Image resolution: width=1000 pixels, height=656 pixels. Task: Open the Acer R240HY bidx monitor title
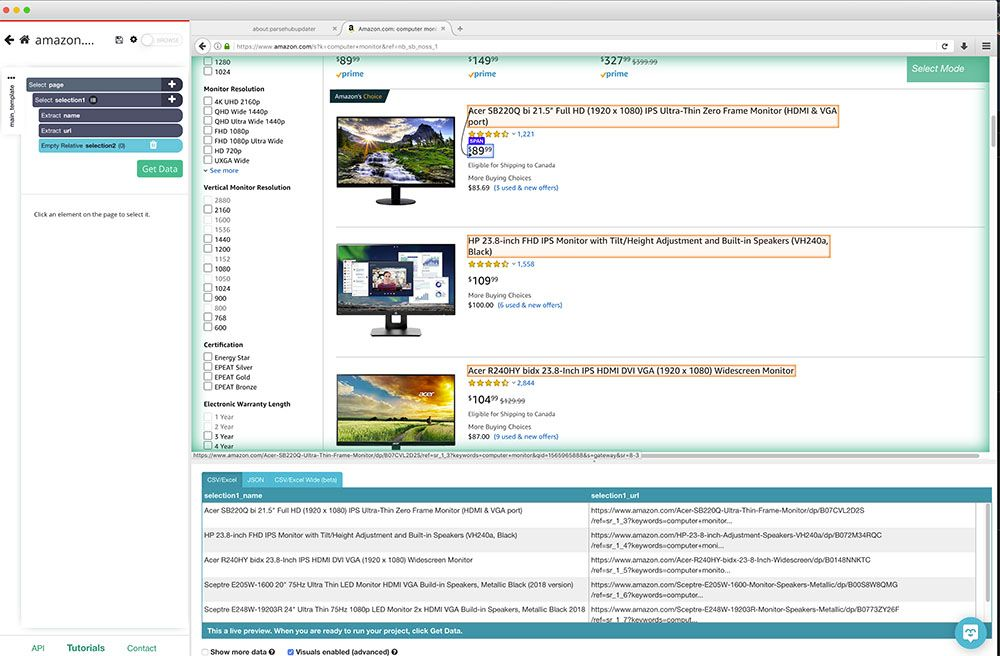click(631, 370)
